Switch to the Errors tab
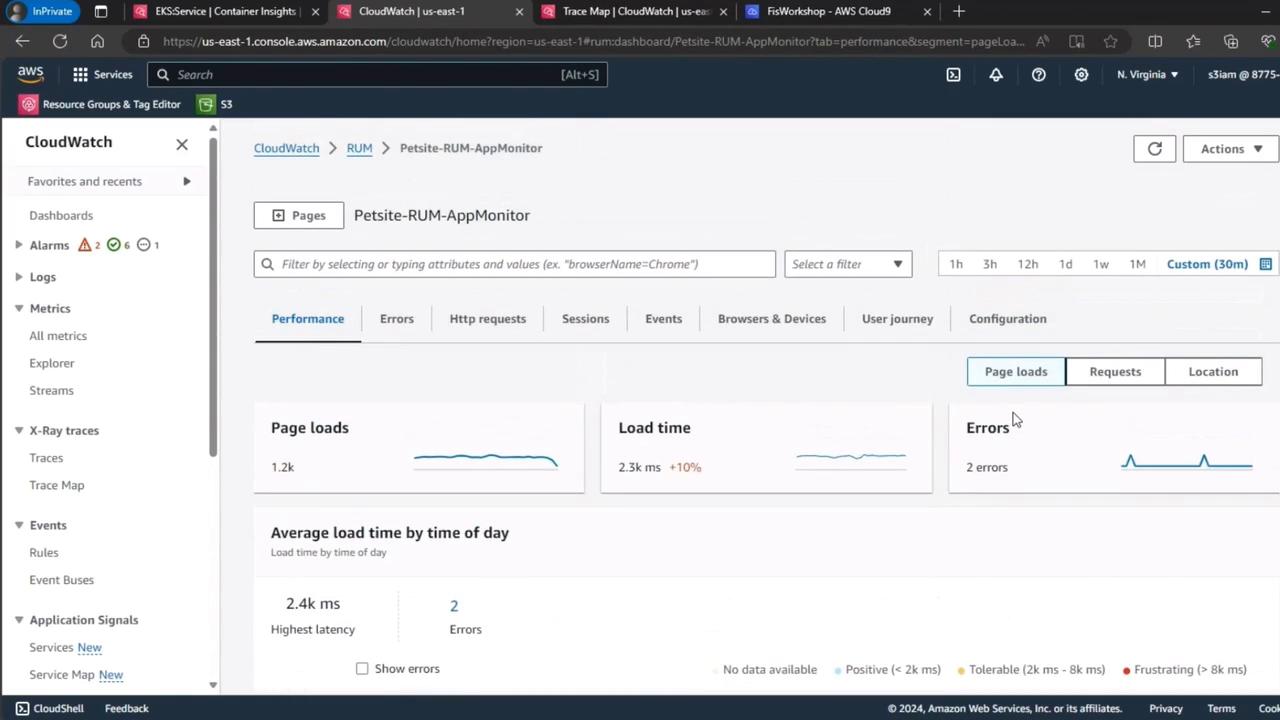The image size is (1280, 720). pos(396,319)
